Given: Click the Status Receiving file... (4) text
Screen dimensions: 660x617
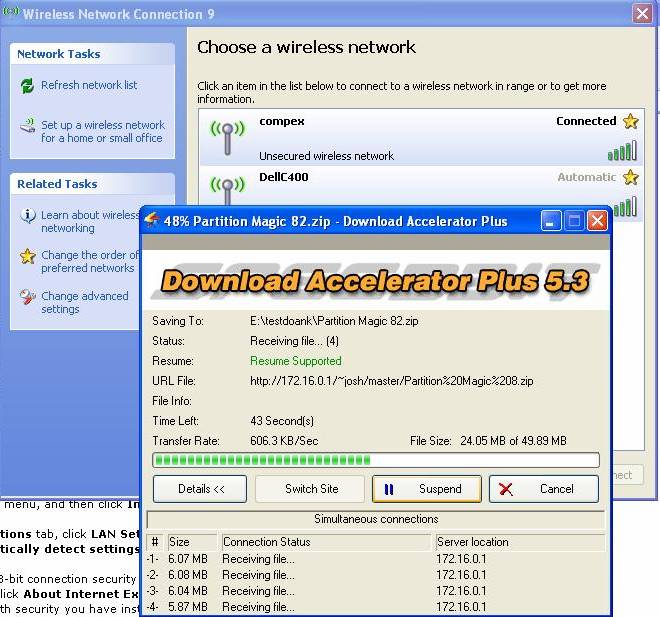Looking at the screenshot, I should [x=294, y=341].
